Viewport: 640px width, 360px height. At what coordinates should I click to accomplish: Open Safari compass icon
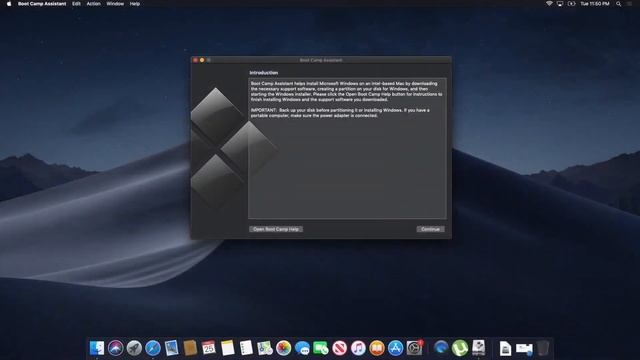(153, 348)
